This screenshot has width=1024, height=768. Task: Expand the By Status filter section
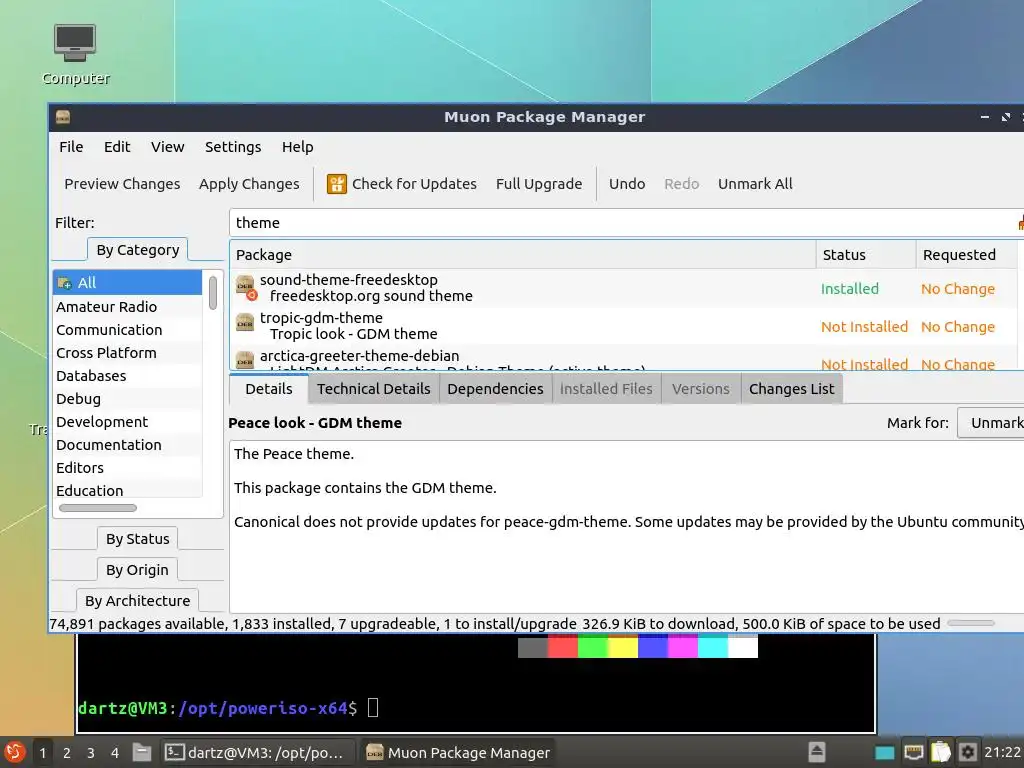[138, 539]
